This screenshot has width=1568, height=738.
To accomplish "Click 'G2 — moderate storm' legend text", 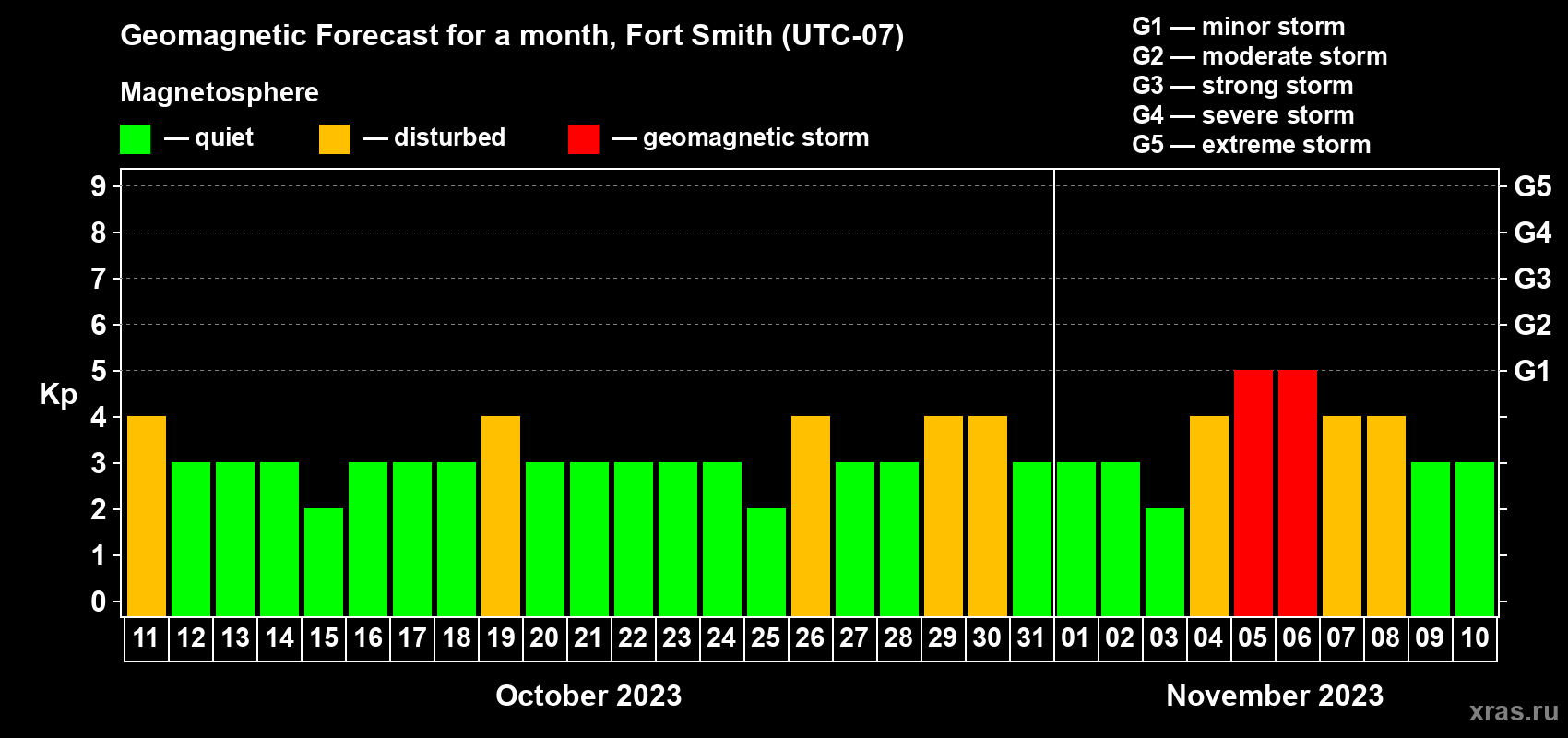I will pyautogui.click(x=1260, y=56).
